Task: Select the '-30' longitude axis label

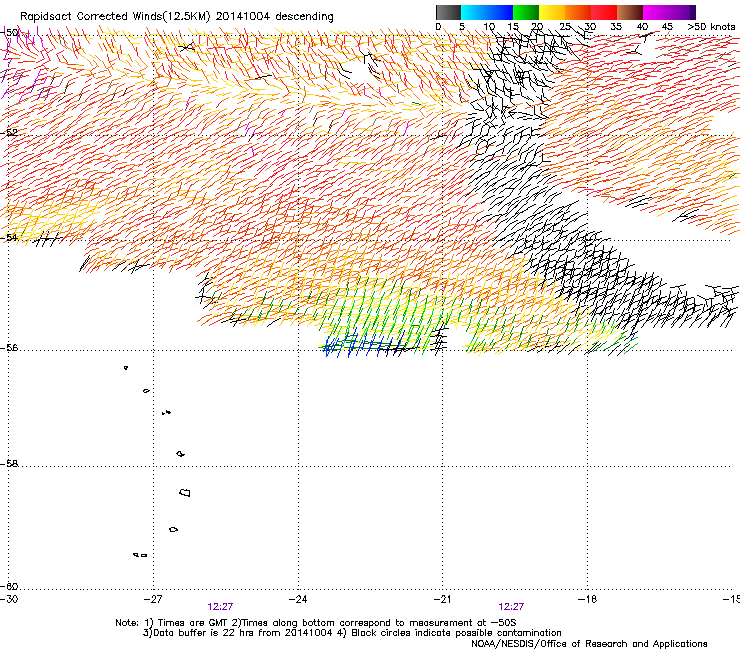Action: click(x=9, y=599)
